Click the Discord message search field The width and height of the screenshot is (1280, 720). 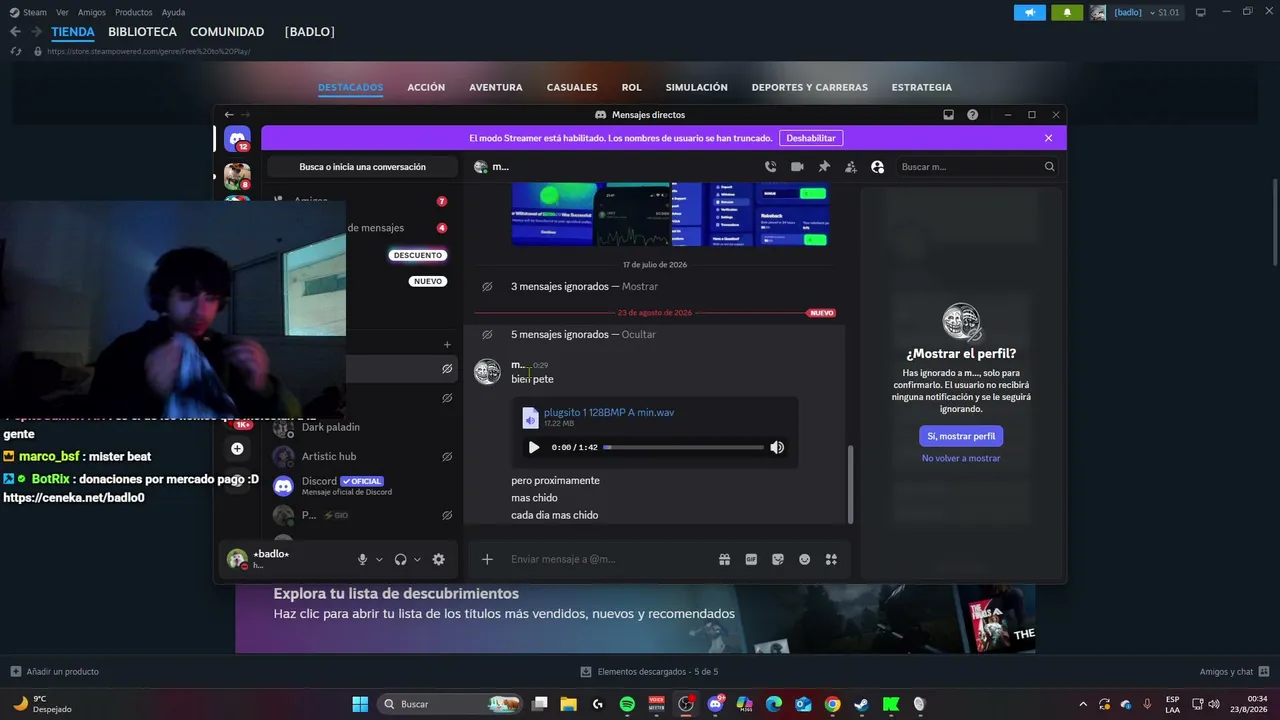click(x=976, y=167)
